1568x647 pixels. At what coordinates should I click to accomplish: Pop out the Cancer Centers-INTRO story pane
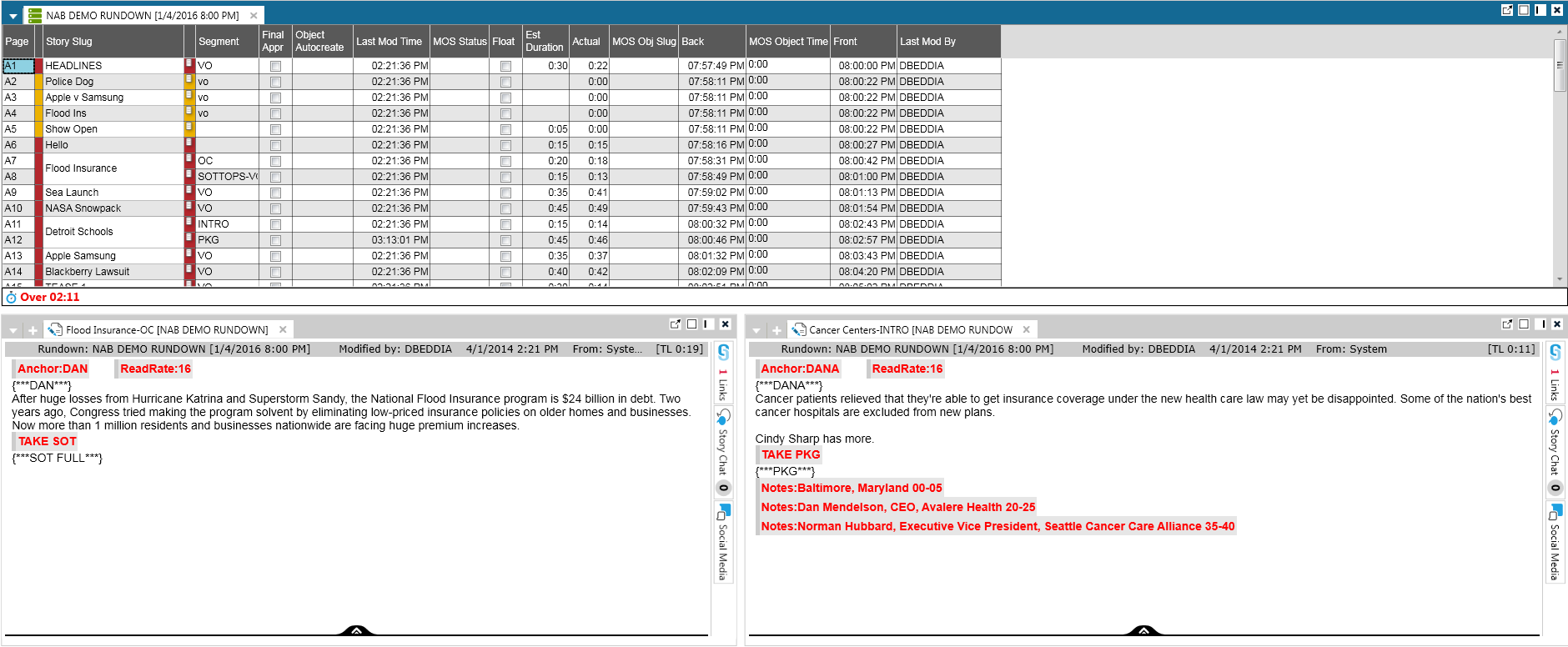click(1507, 324)
